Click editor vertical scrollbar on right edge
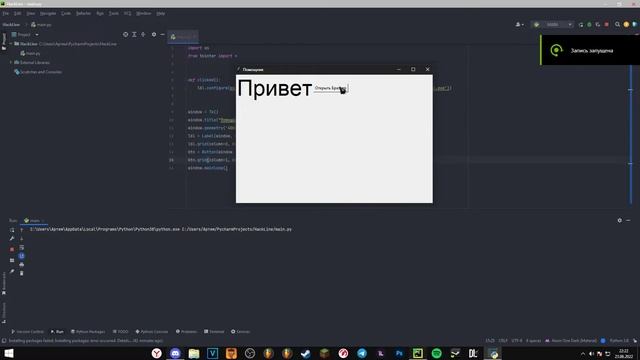 631,135
